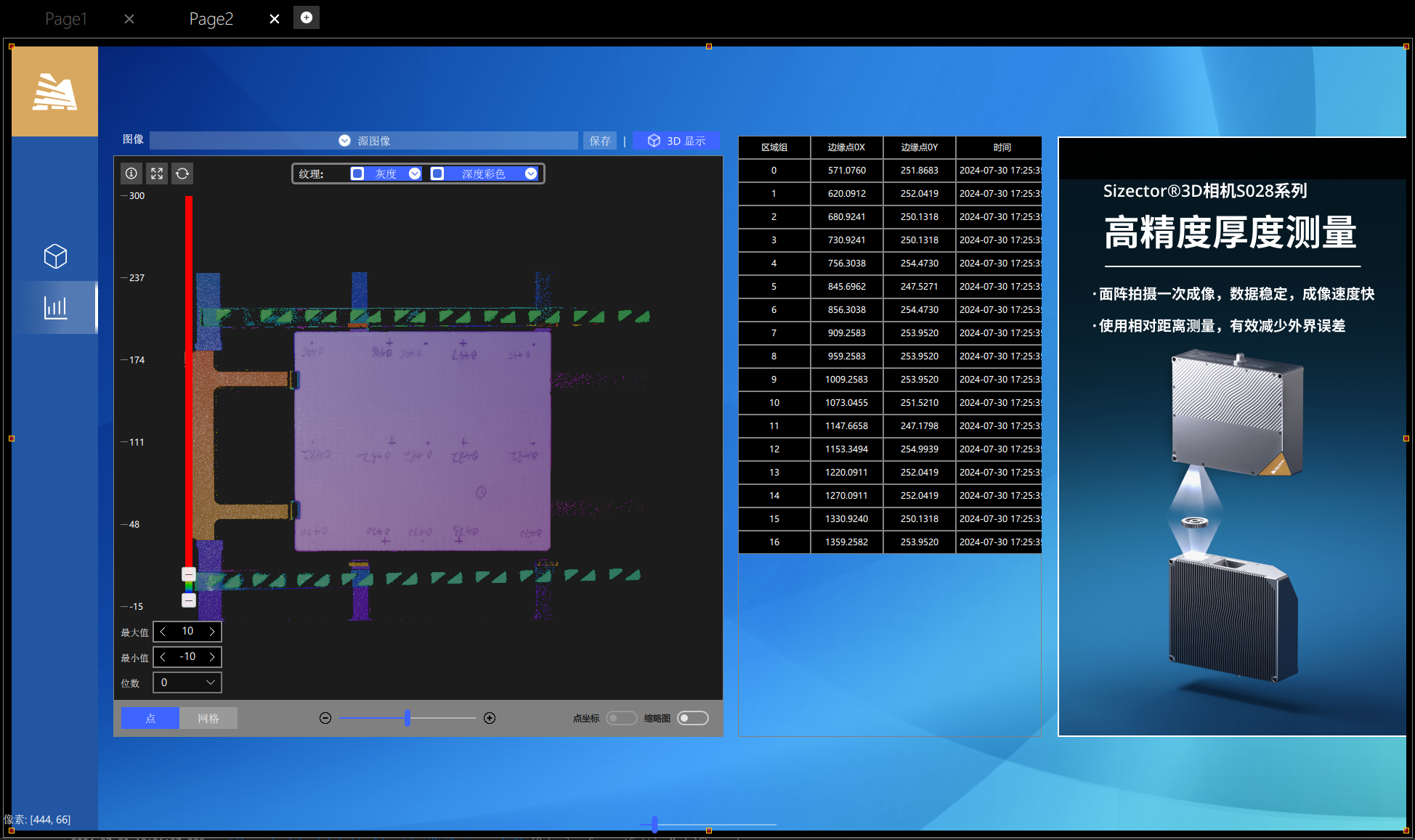This screenshot has height=840, width=1415.
Task: Open the bar chart sidebar view
Action: (x=55, y=308)
